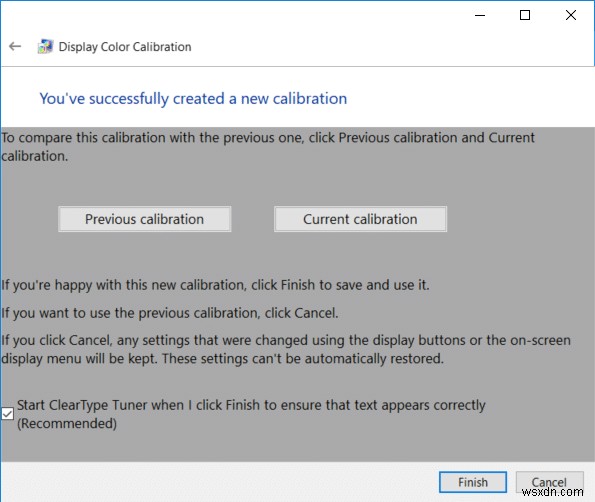Click the Display Color Calibration app icon
The width and height of the screenshot is (595, 502).
[x=45, y=47]
